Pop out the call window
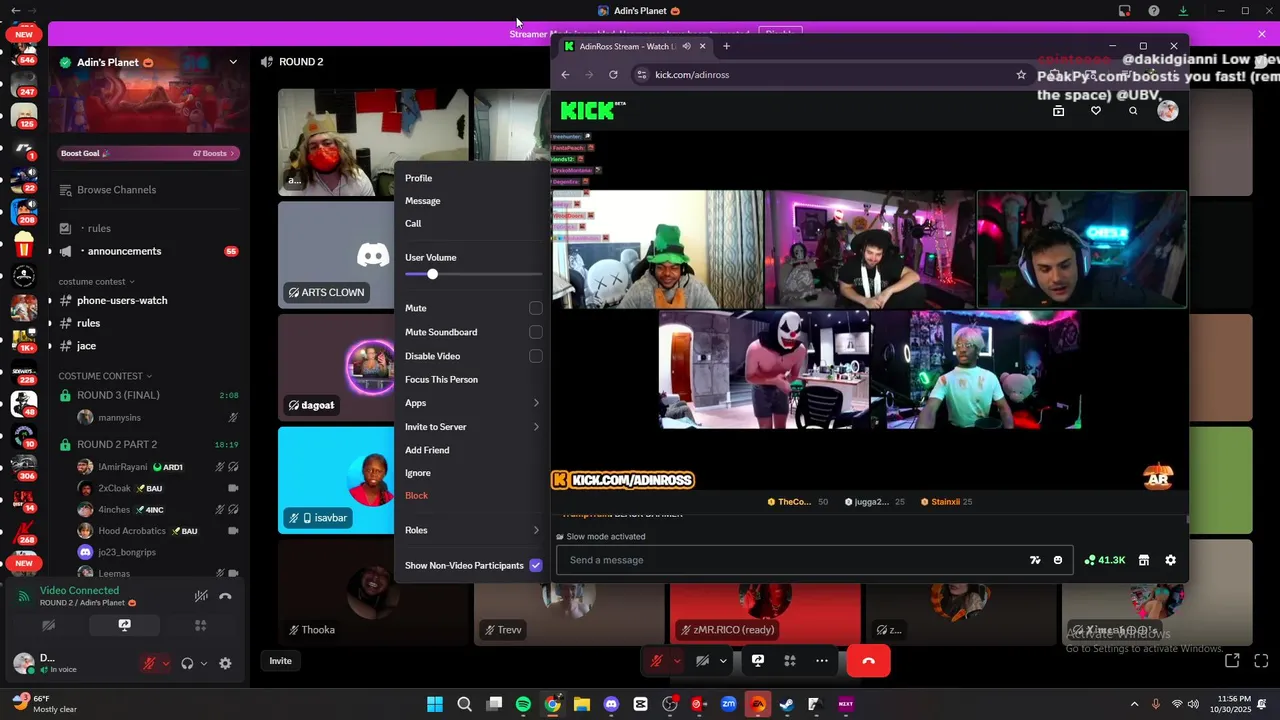 click(x=1232, y=661)
